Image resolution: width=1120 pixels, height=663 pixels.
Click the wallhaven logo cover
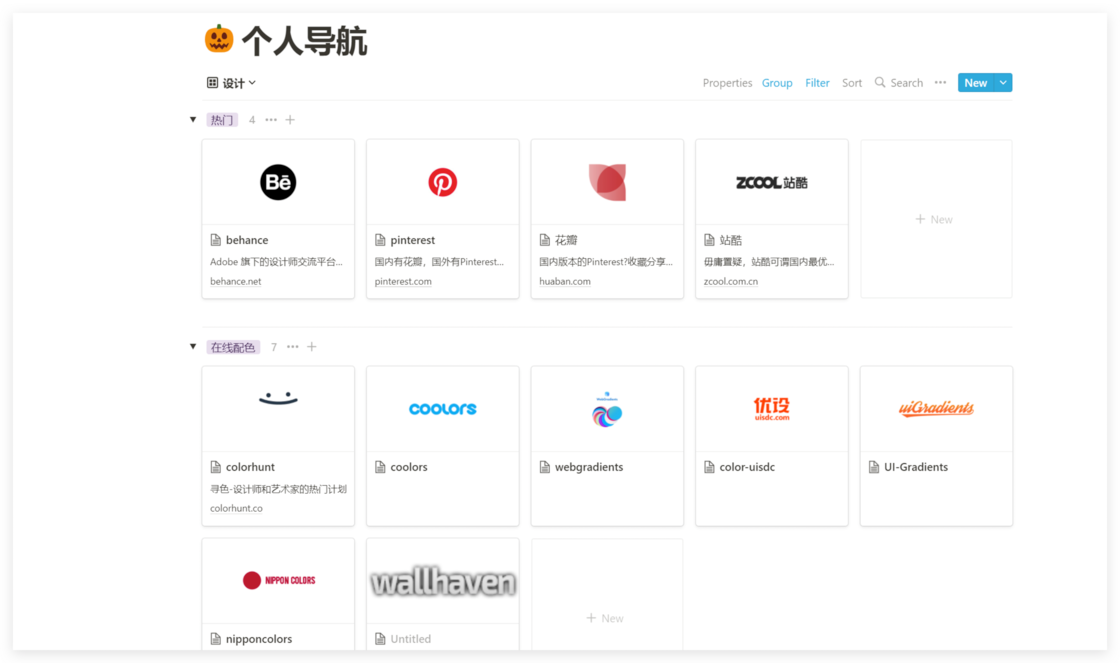[x=443, y=581]
